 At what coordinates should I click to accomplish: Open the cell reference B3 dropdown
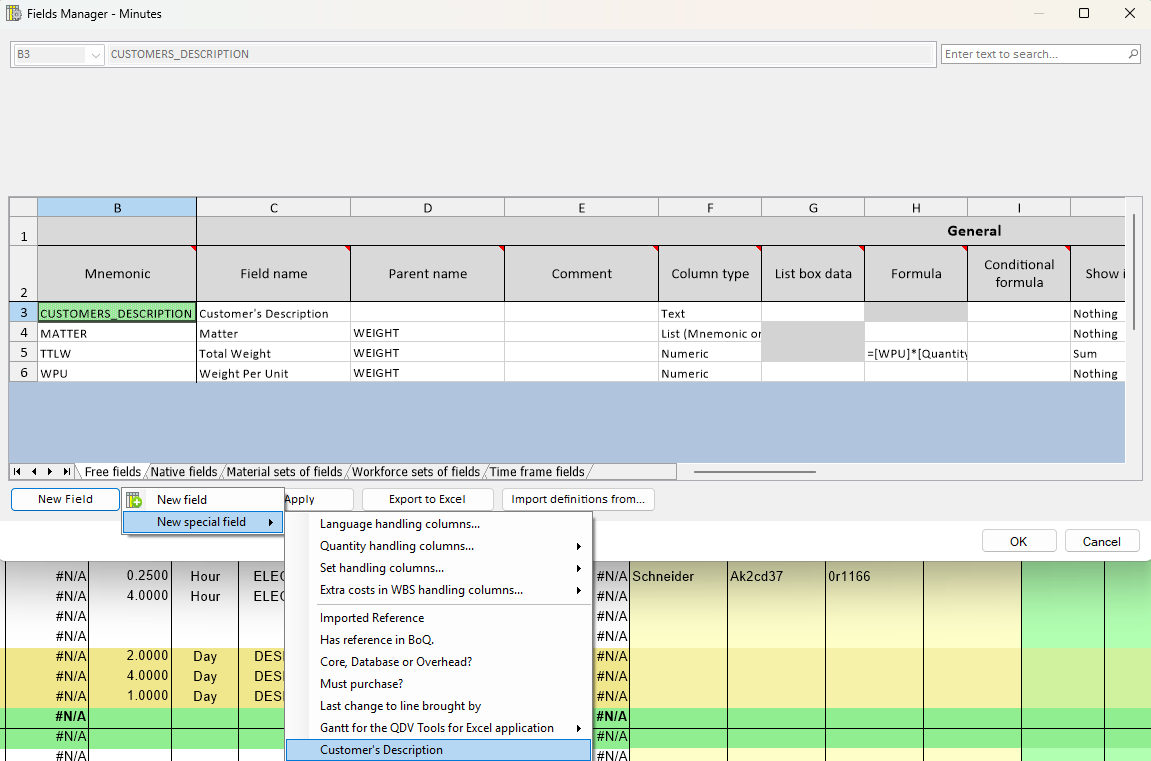click(x=95, y=55)
